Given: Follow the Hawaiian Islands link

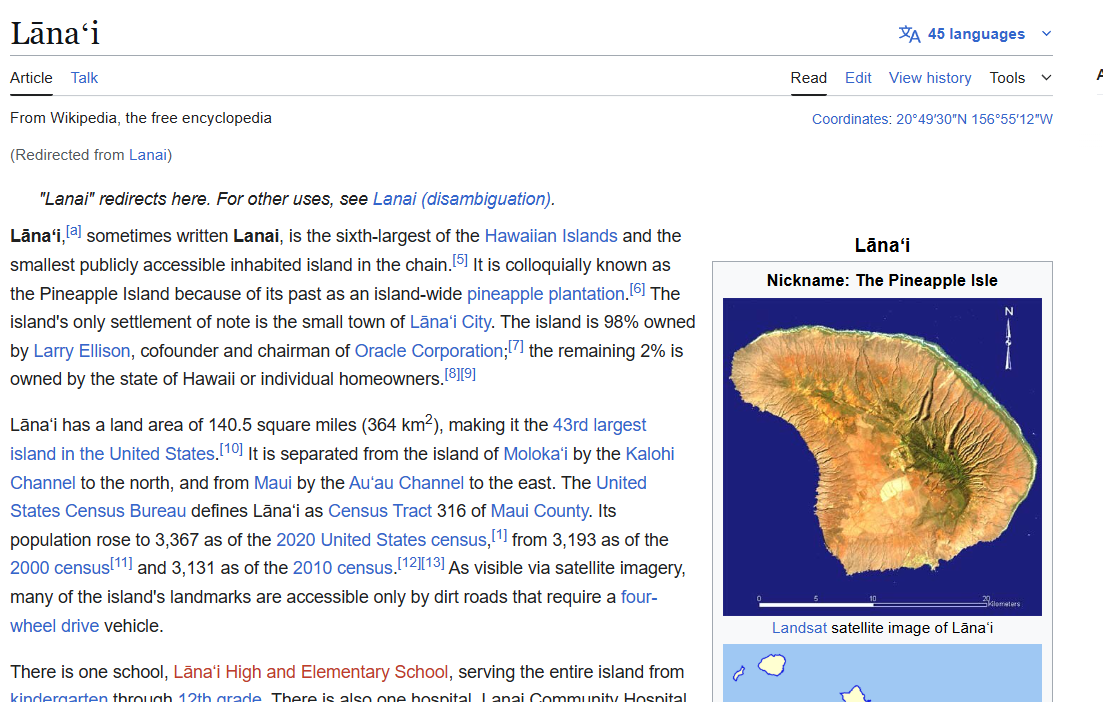Looking at the screenshot, I should (551, 236).
